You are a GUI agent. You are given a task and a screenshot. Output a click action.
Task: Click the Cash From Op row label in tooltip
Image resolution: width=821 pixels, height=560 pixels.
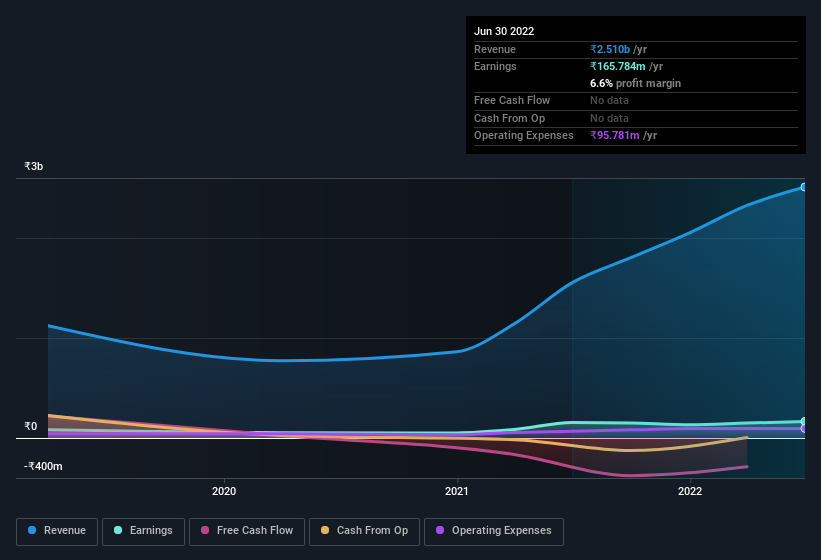509,118
